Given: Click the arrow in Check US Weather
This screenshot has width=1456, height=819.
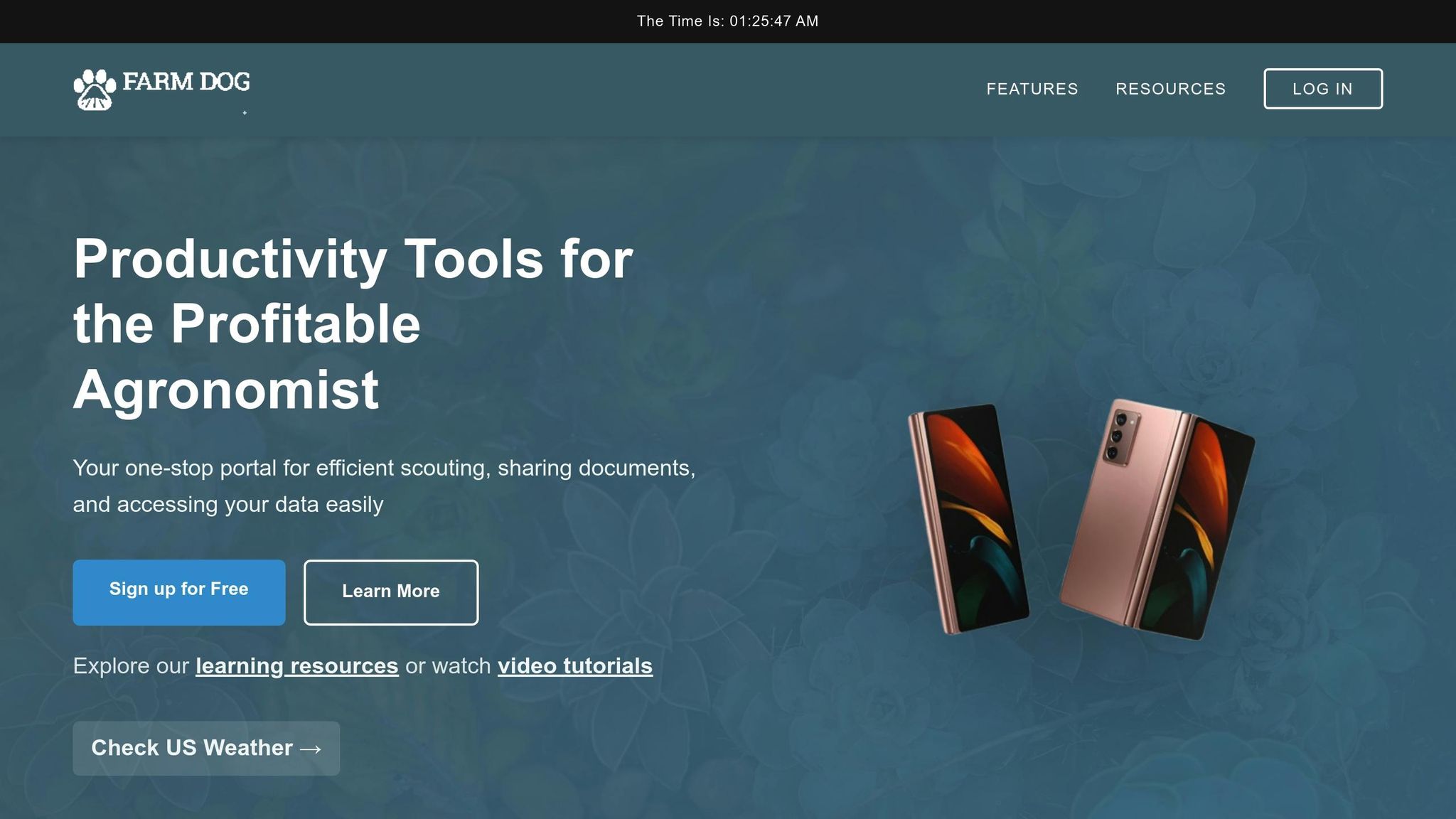Looking at the screenshot, I should [311, 749].
